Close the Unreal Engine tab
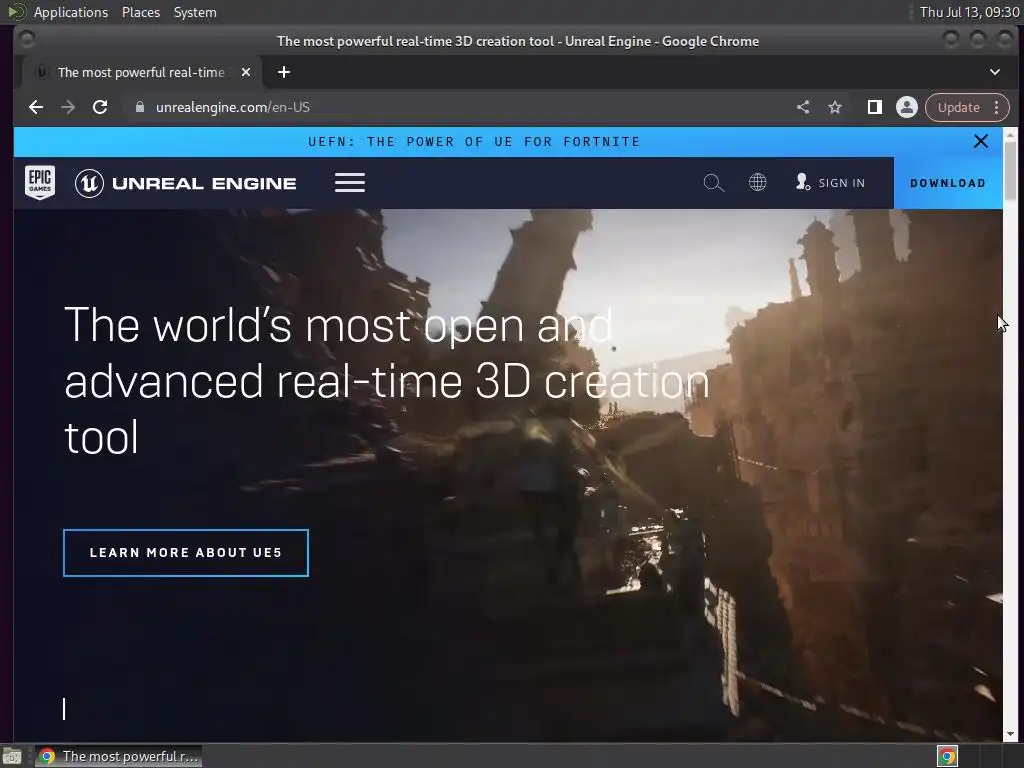Image resolution: width=1024 pixels, height=768 pixels. click(246, 72)
